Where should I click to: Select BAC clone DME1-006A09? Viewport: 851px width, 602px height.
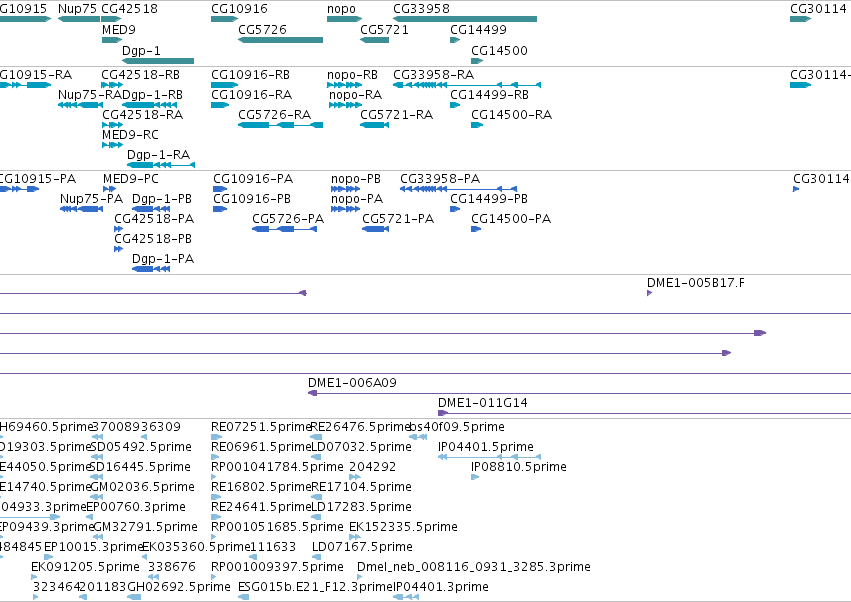[x=352, y=383]
